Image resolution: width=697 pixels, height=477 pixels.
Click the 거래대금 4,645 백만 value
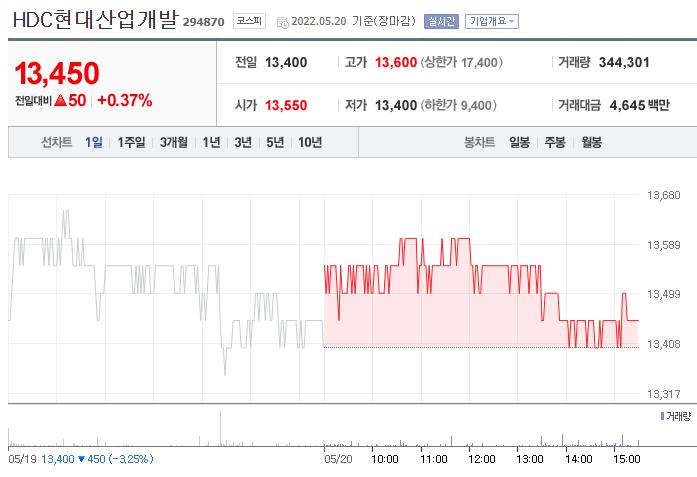click(x=639, y=105)
